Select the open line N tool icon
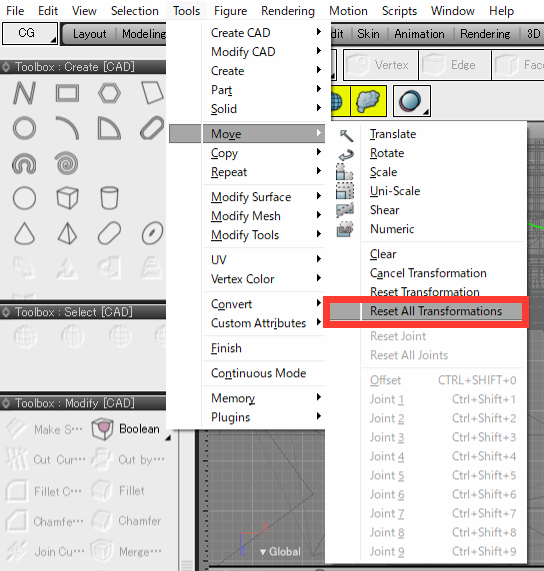The width and height of the screenshot is (544, 571). click(24, 93)
